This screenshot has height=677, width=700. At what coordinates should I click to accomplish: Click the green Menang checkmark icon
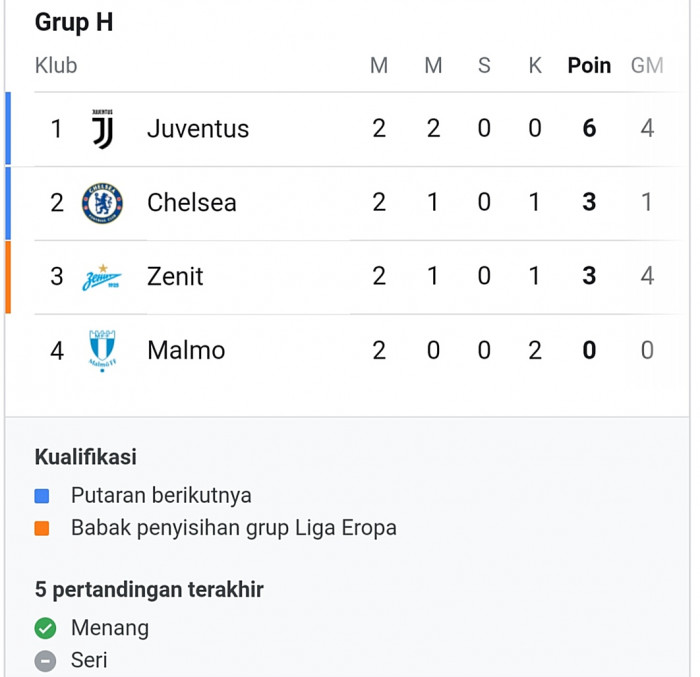(x=45, y=628)
